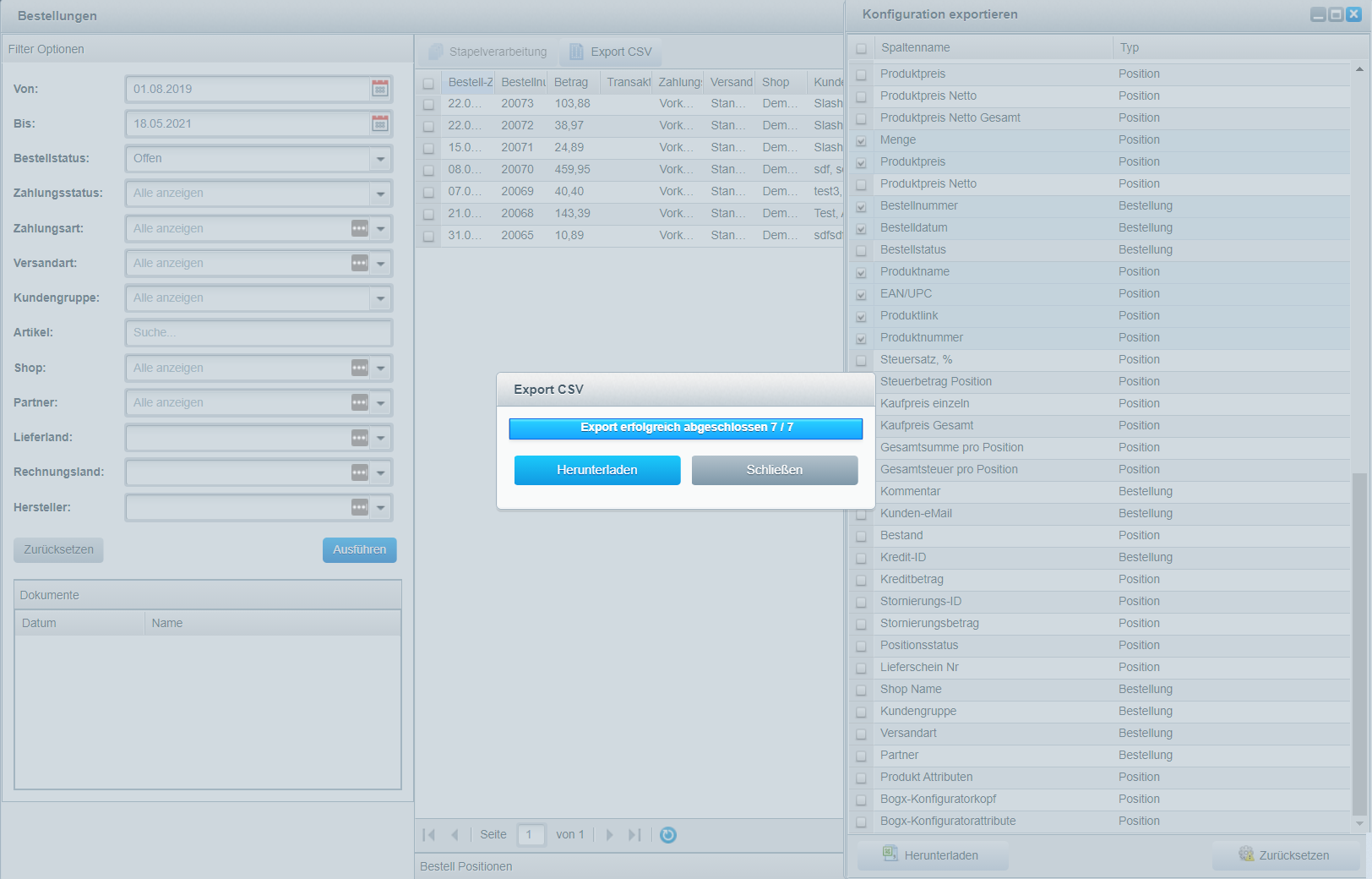Toggle the select-all checkbox beside Spaltenname
1372x879 pixels.
point(861,48)
